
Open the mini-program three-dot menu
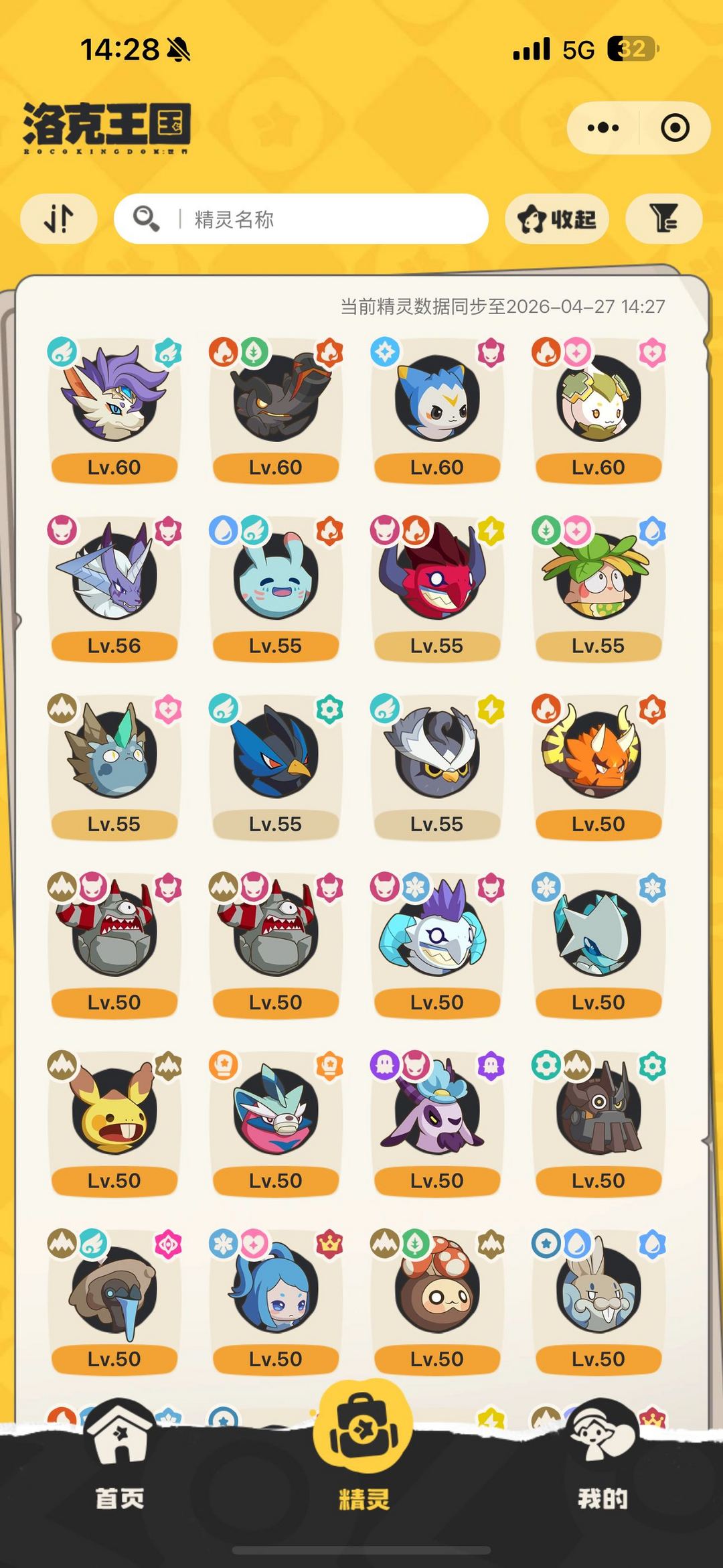click(x=602, y=127)
